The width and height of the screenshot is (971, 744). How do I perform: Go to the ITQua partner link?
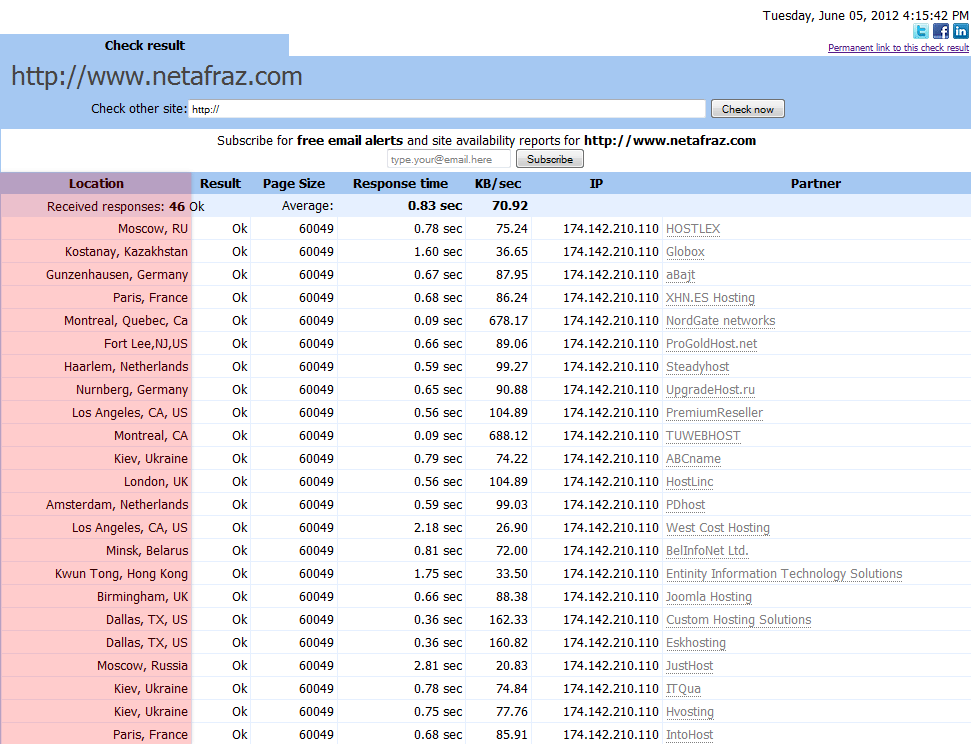click(683, 688)
